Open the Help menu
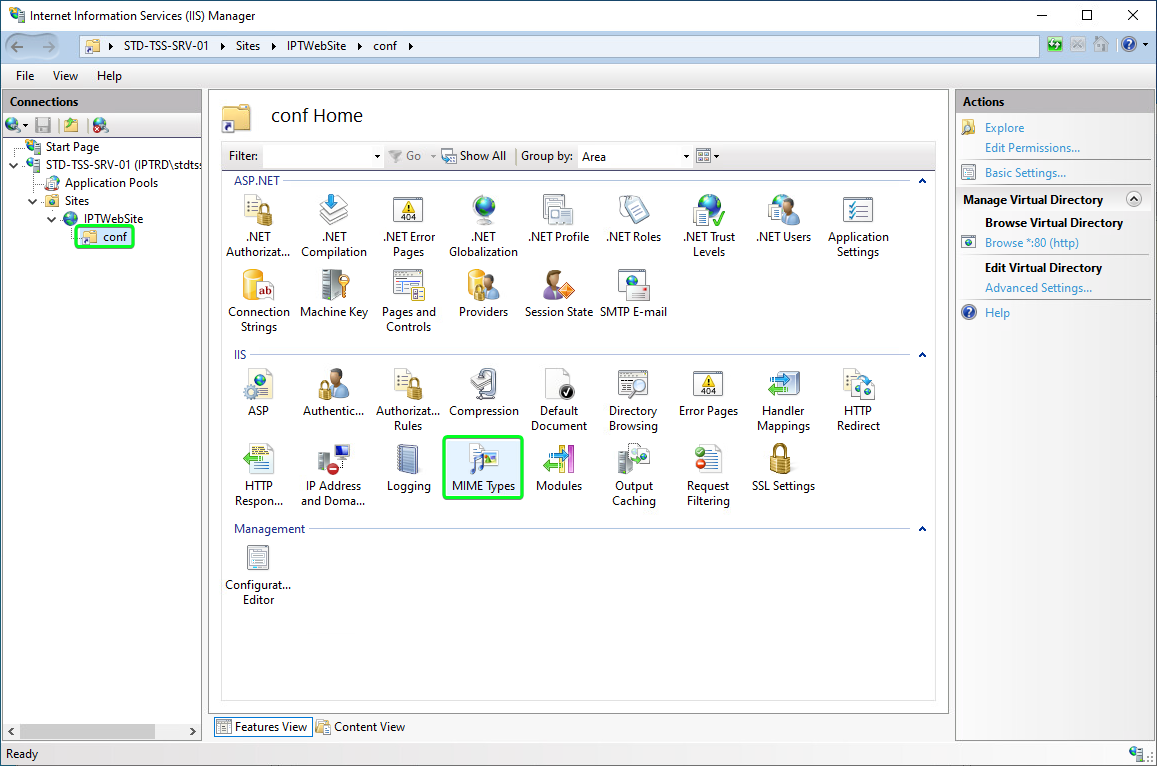 coord(109,76)
